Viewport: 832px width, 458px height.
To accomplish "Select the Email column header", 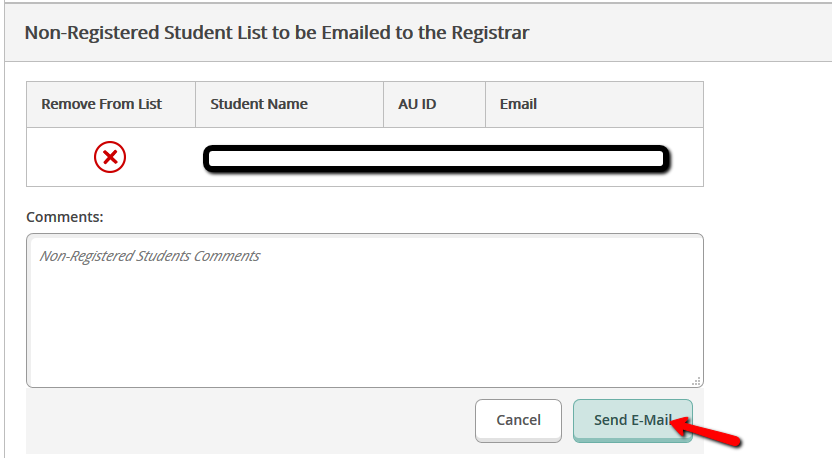I will [518, 104].
